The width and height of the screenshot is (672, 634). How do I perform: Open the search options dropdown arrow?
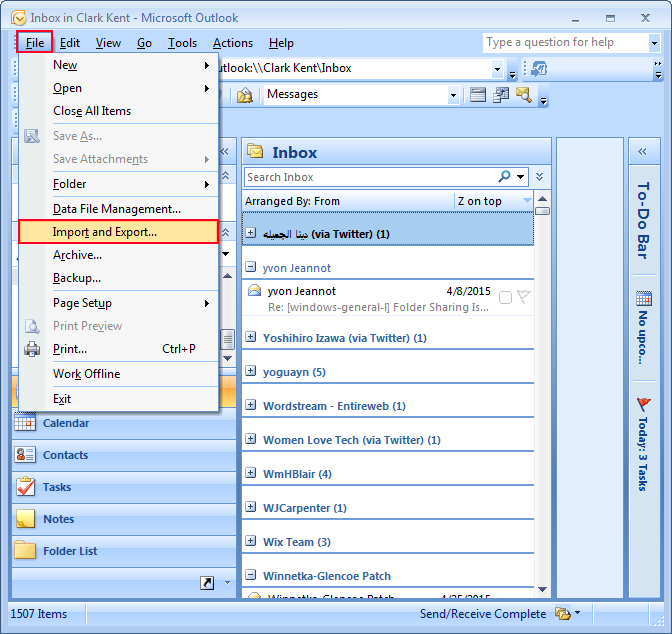click(x=521, y=177)
